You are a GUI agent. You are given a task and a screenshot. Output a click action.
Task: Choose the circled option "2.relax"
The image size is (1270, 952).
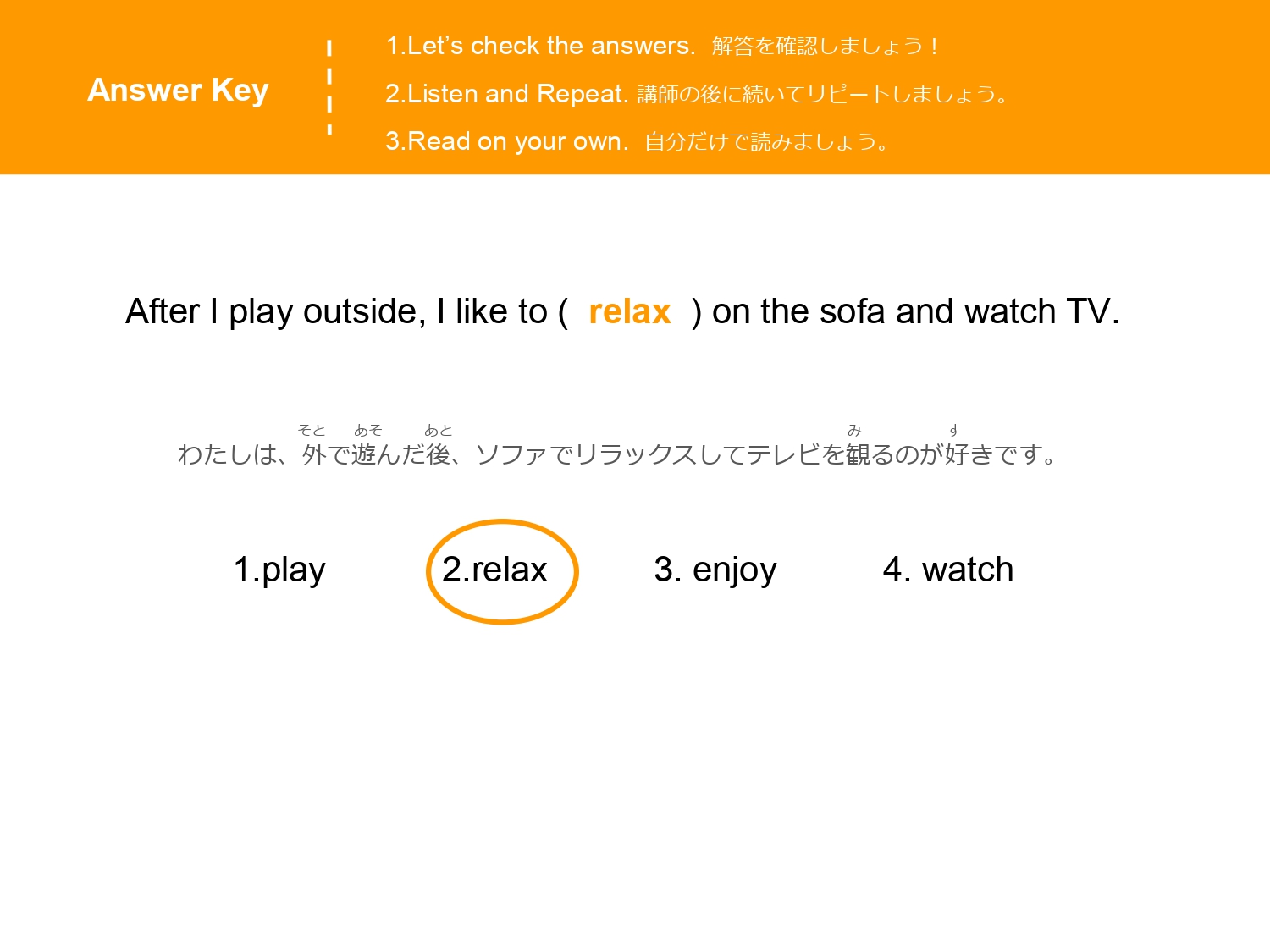coord(495,570)
